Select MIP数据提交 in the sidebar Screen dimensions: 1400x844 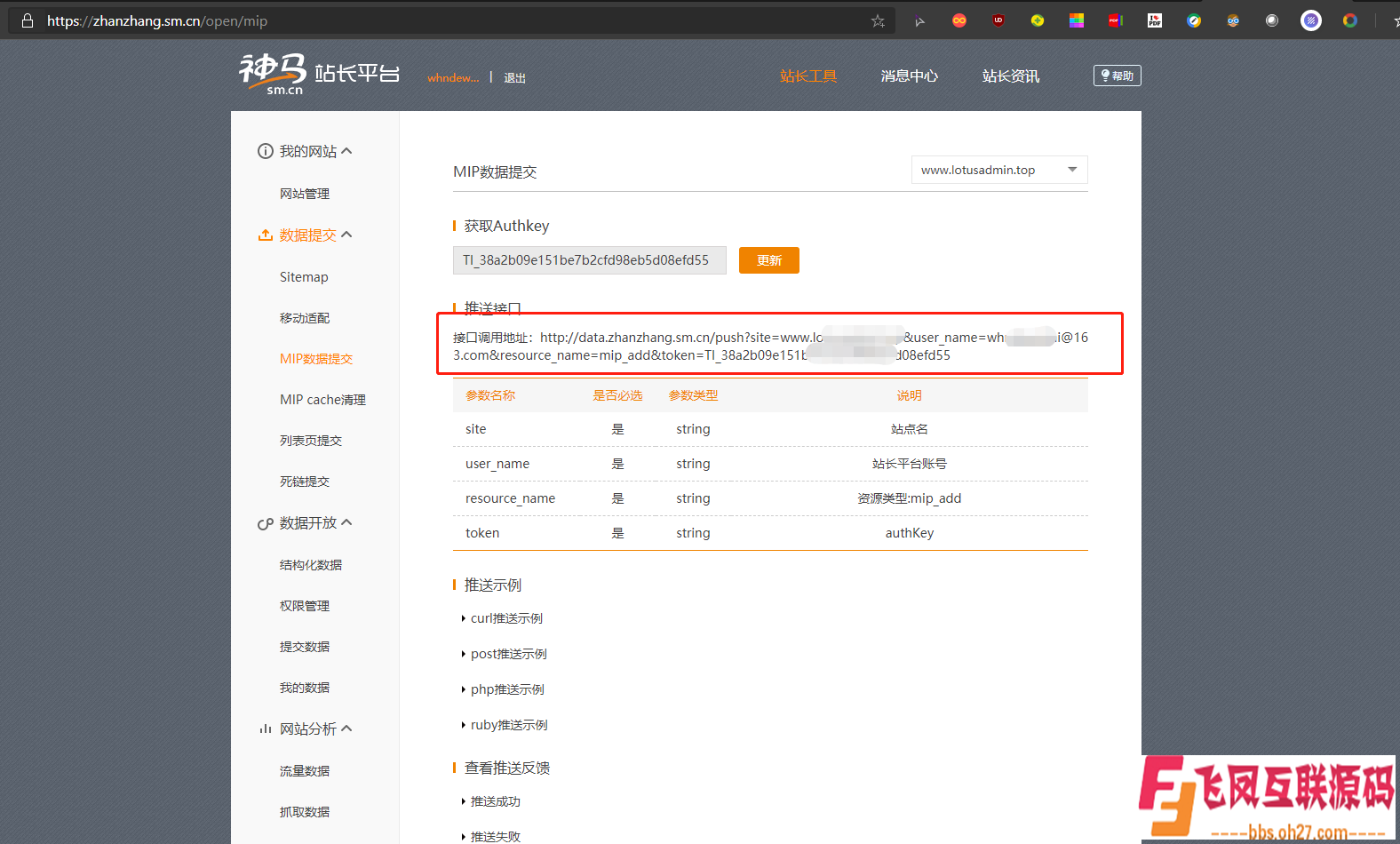[316, 359]
